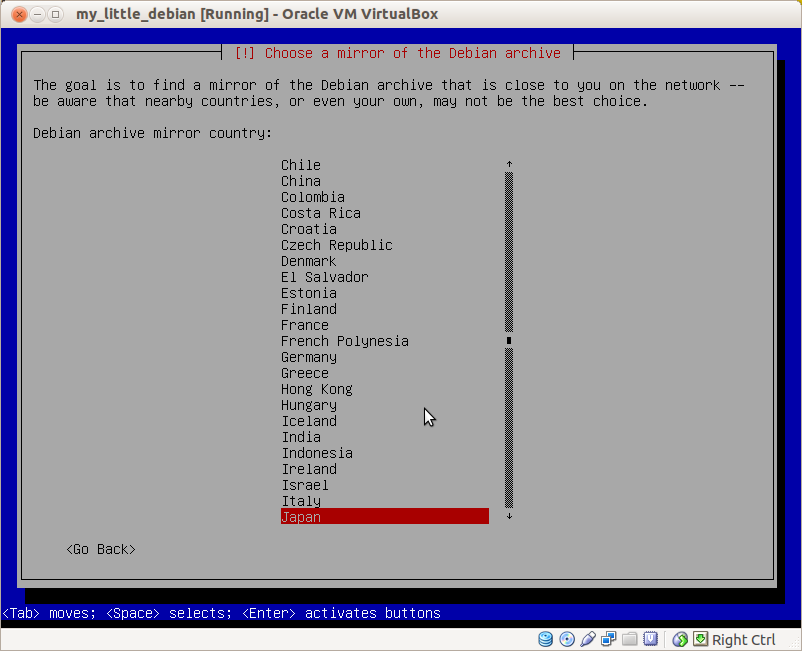Select Hungary as mirror country
The width and height of the screenshot is (802, 651).
click(x=309, y=405)
